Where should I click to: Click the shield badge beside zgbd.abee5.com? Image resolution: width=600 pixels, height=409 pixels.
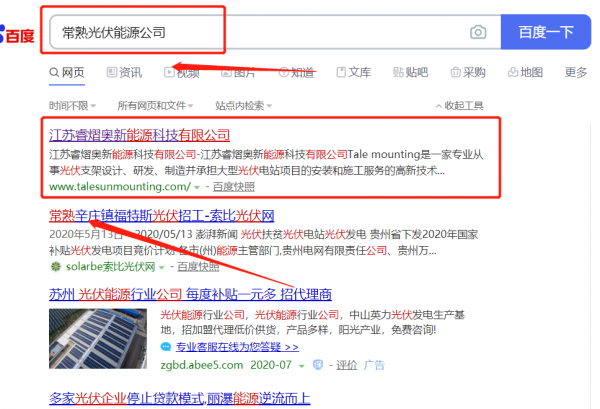click(318, 365)
